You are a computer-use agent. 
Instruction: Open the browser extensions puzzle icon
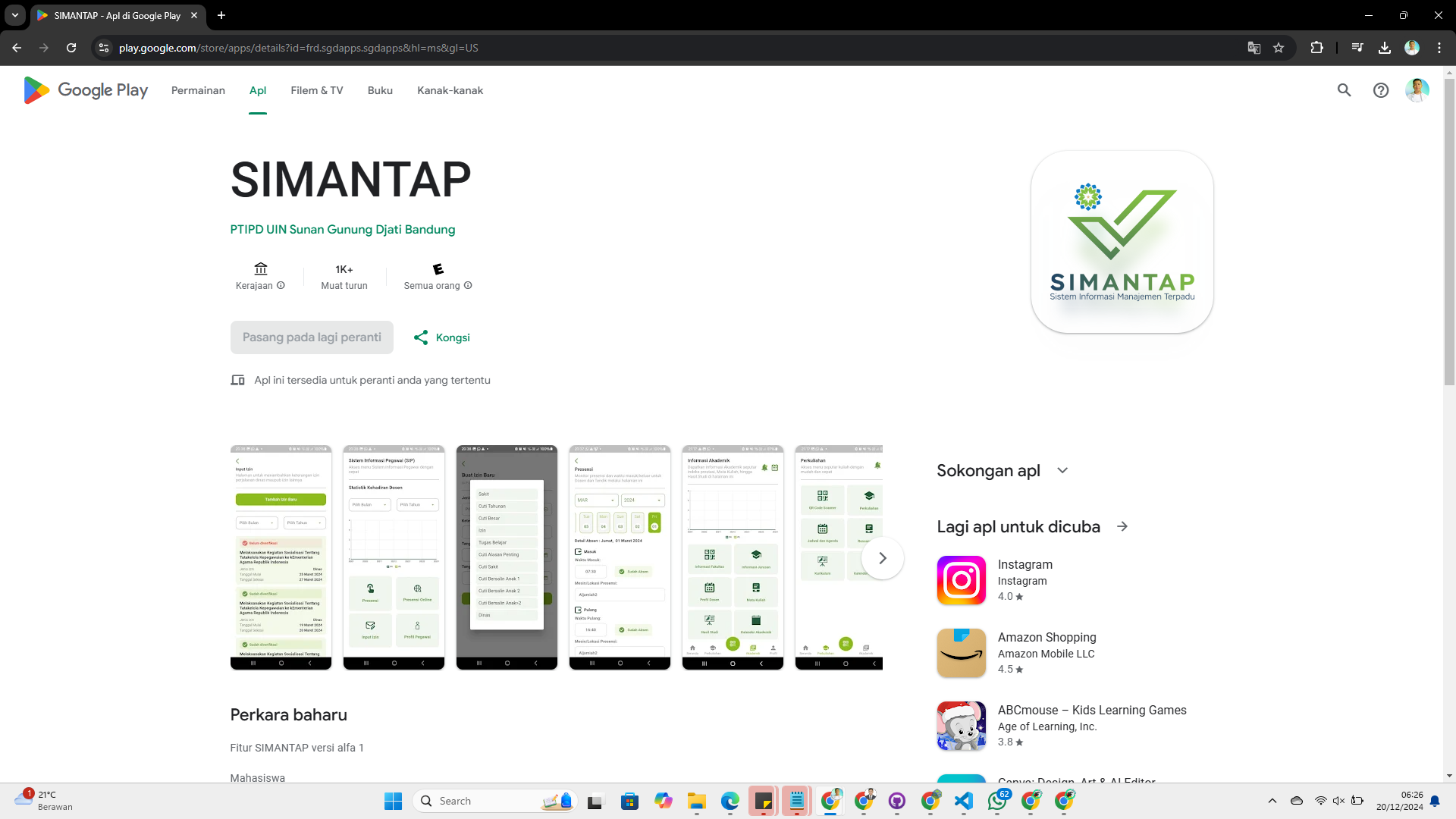point(1317,48)
